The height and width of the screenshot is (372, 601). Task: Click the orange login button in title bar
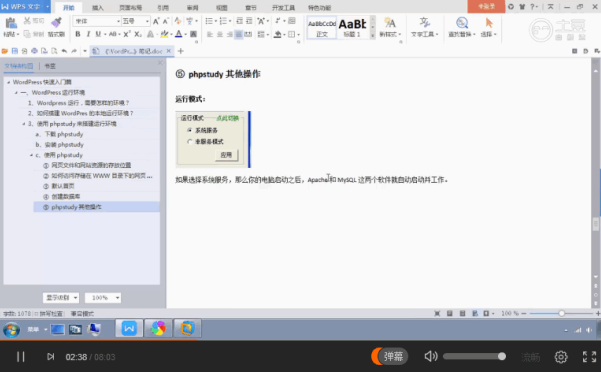[486, 7]
